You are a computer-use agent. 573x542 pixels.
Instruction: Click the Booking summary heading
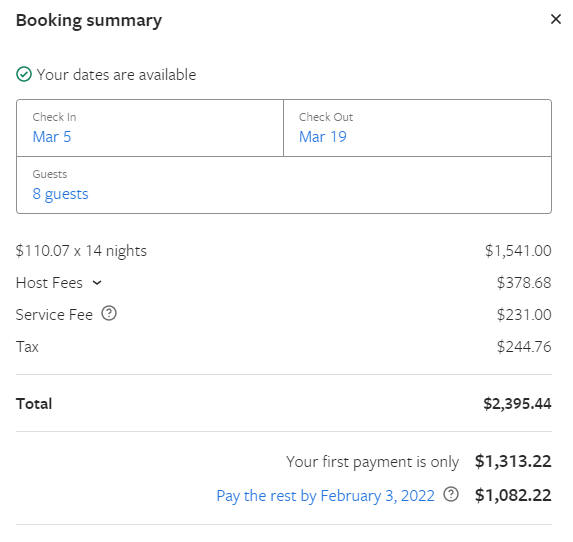(x=89, y=20)
